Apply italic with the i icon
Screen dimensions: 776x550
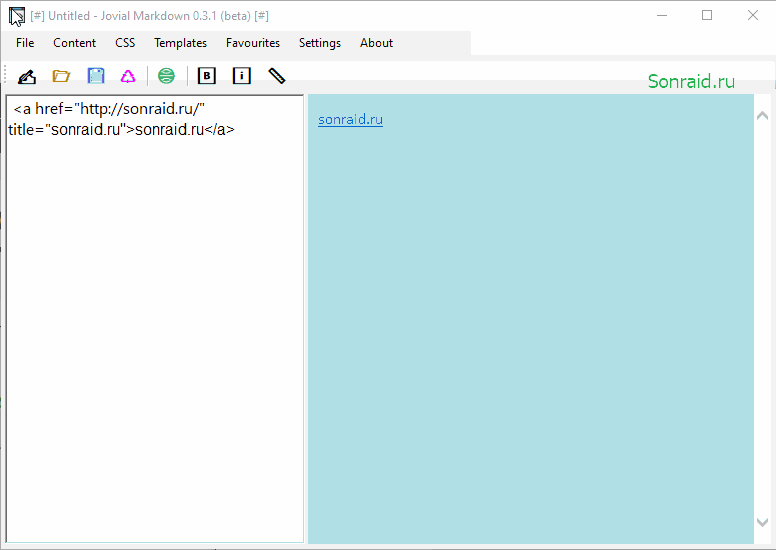coord(242,76)
